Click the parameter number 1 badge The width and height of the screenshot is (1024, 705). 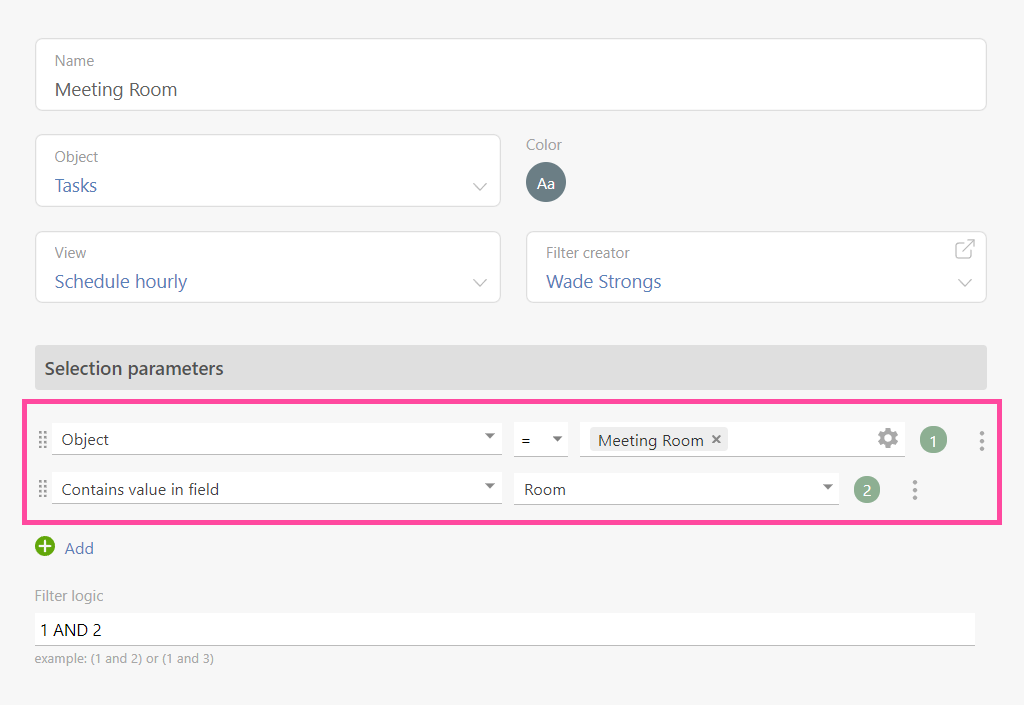coord(933,440)
